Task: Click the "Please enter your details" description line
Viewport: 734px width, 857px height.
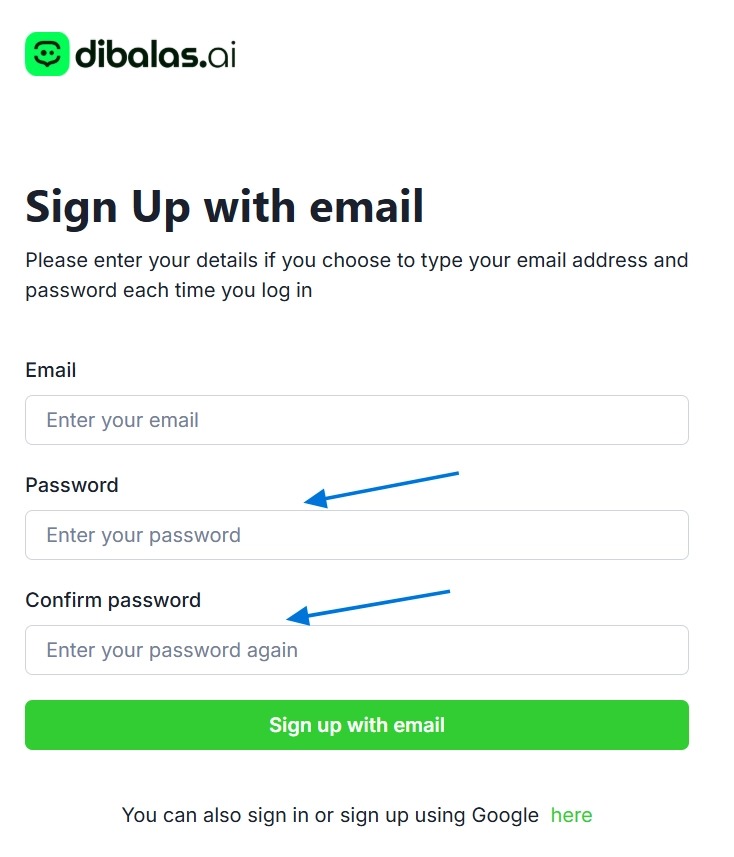Action: [356, 261]
